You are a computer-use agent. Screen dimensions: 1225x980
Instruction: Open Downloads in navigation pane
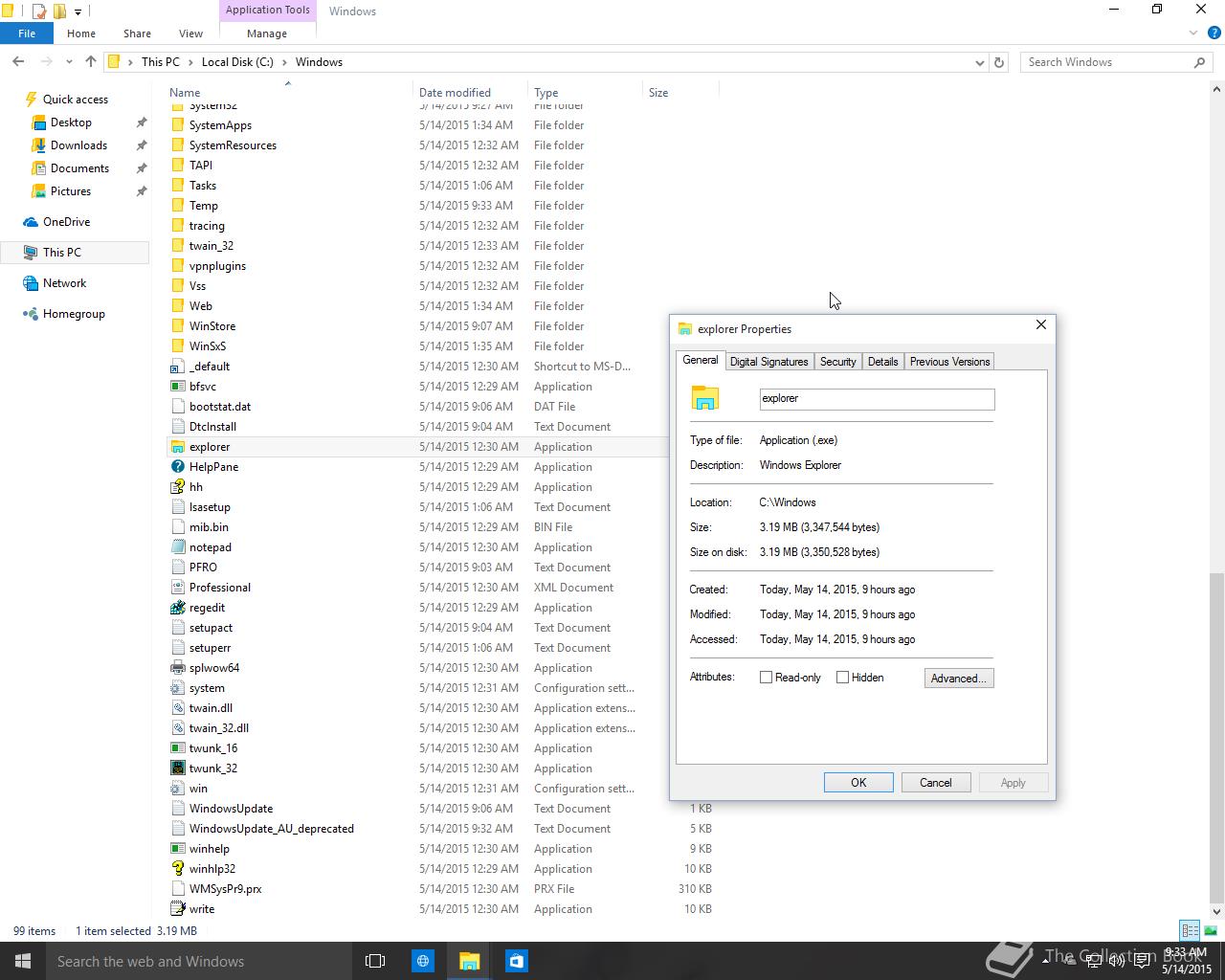78,145
